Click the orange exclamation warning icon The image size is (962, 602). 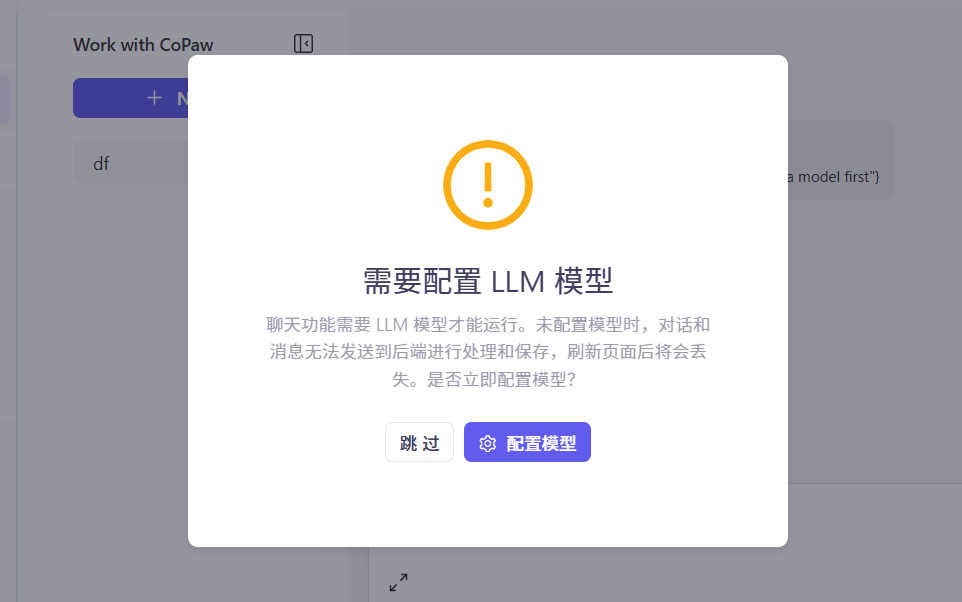click(x=488, y=185)
